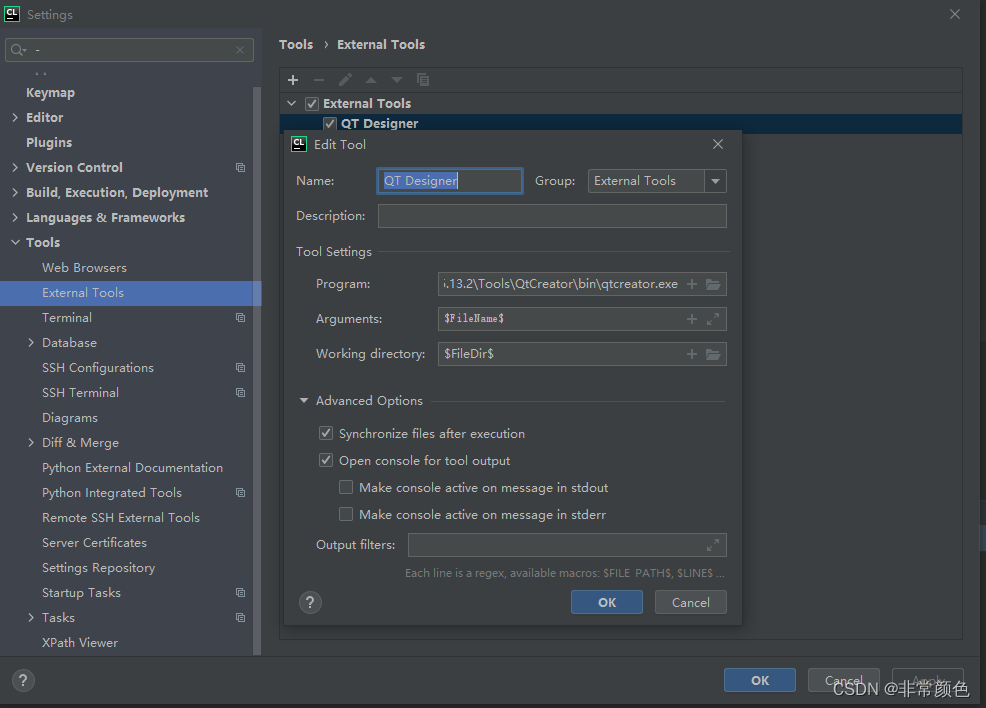Click the Add tool plus icon
Viewport: 986px width, 708px height.
click(x=292, y=80)
